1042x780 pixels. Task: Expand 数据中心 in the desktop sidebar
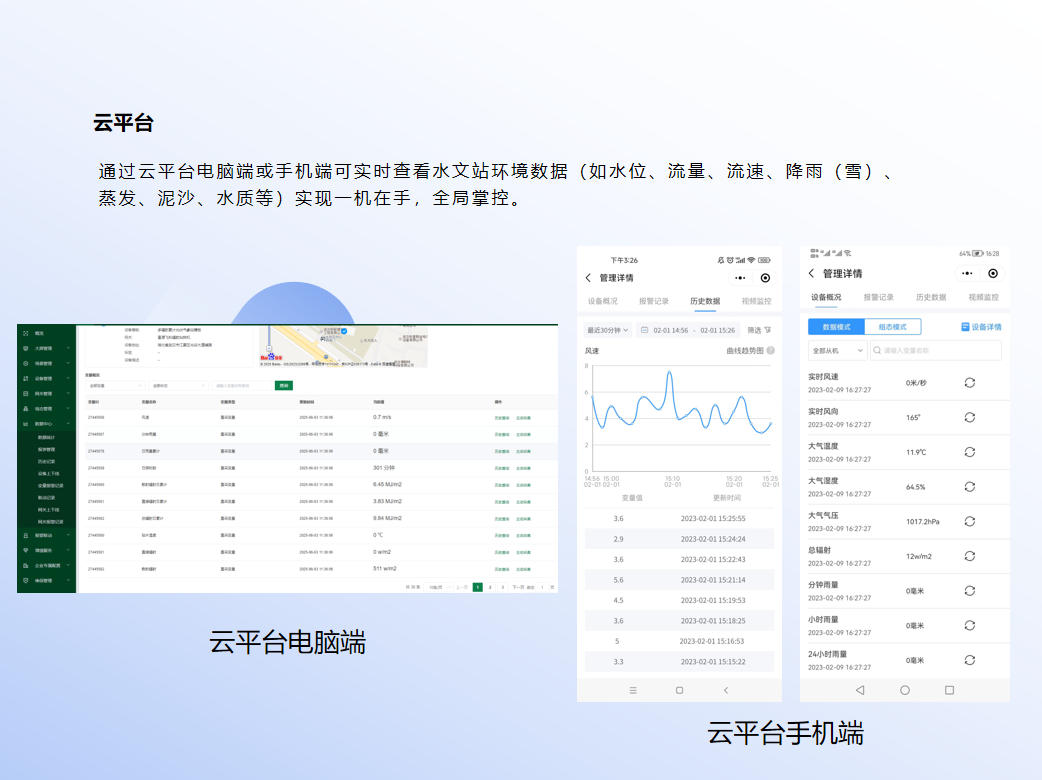pyautogui.click(x=46, y=424)
